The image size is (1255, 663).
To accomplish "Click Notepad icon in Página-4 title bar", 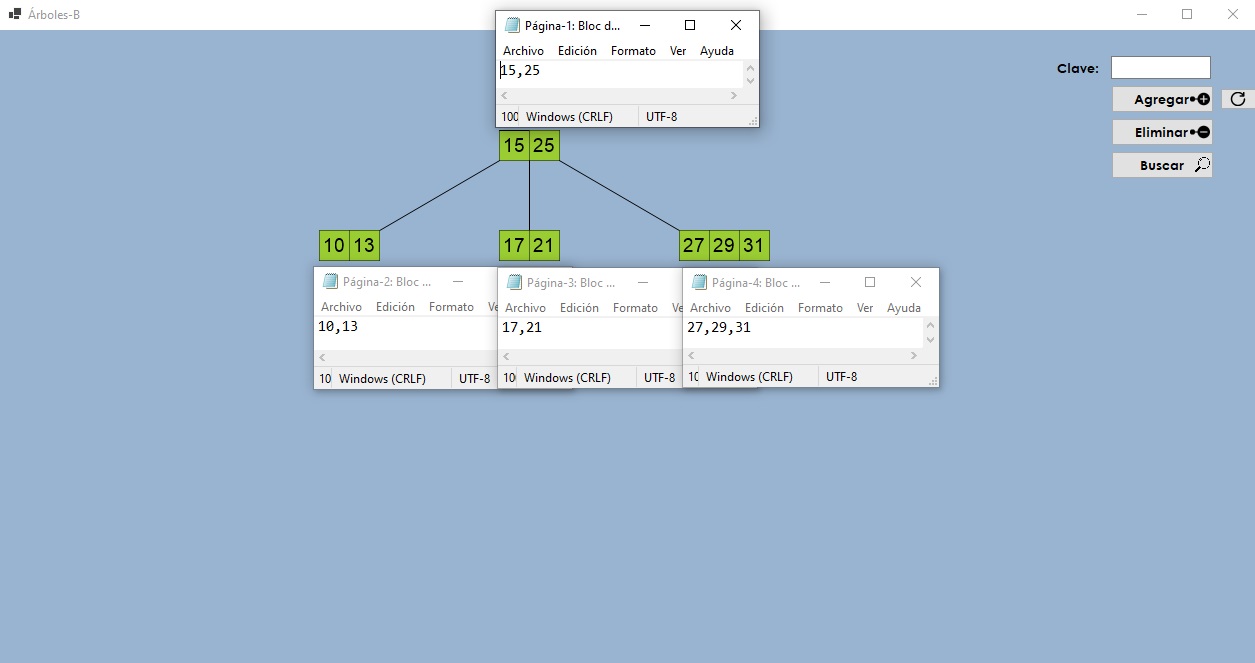I will click(x=698, y=281).
